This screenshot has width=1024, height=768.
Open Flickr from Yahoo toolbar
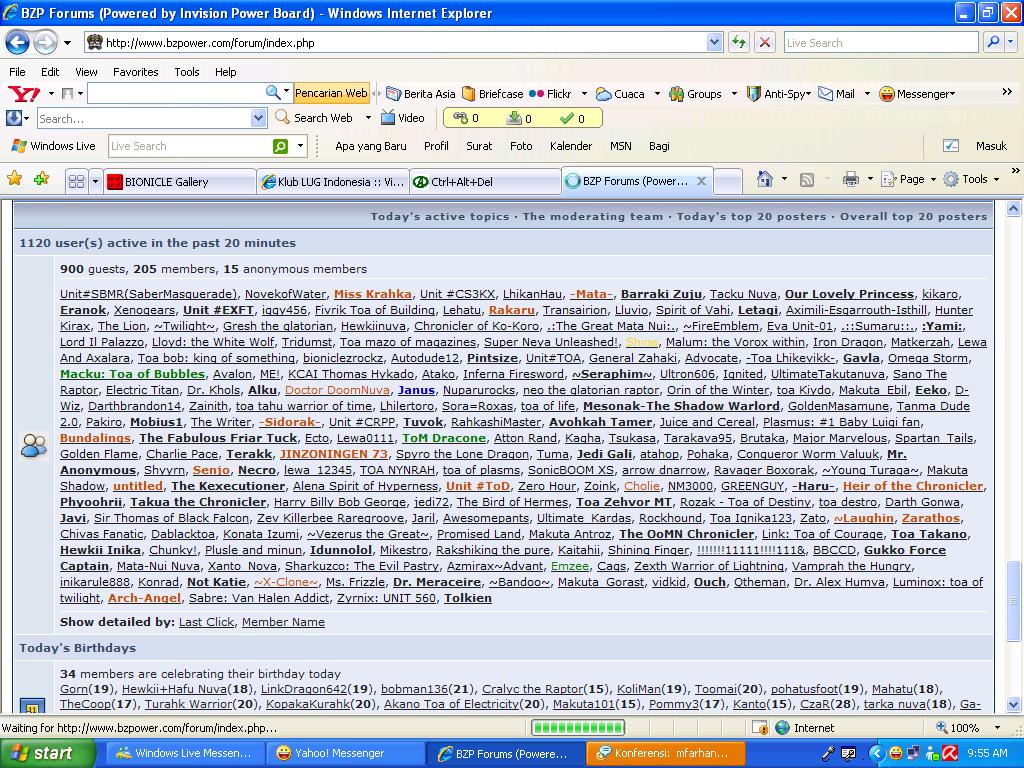551,93
